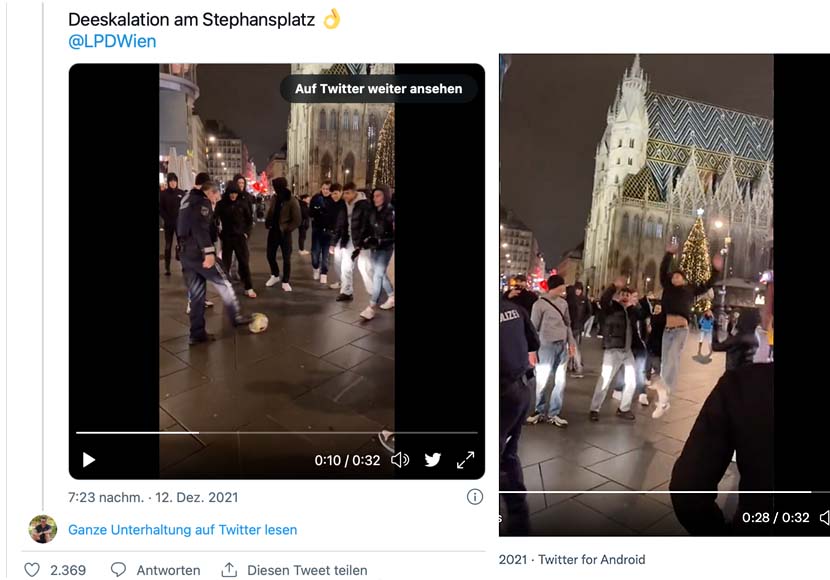Click the 'Twitter for Android' source link
This screenshot has height=580, width=830.
(x=594, y=560)
